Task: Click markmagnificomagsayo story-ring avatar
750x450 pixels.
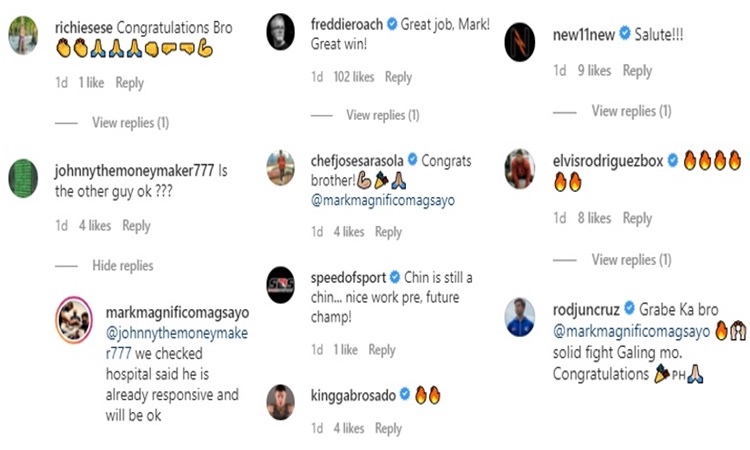Action: point(74,320)
